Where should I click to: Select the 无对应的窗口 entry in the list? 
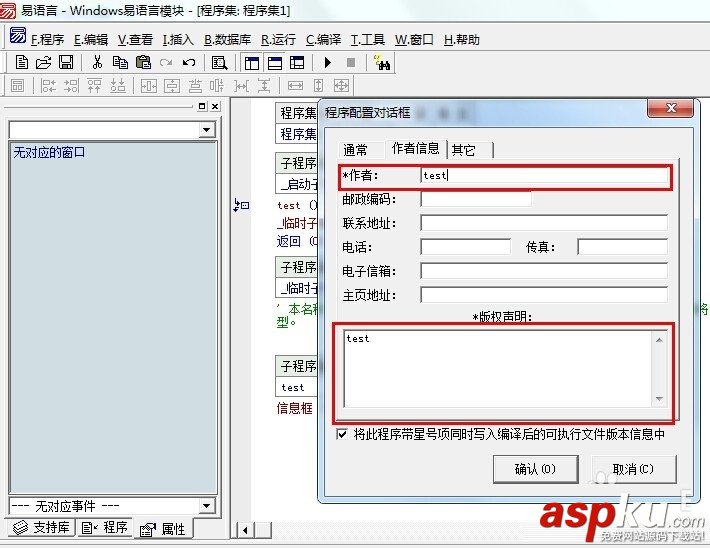click(49, 152)
